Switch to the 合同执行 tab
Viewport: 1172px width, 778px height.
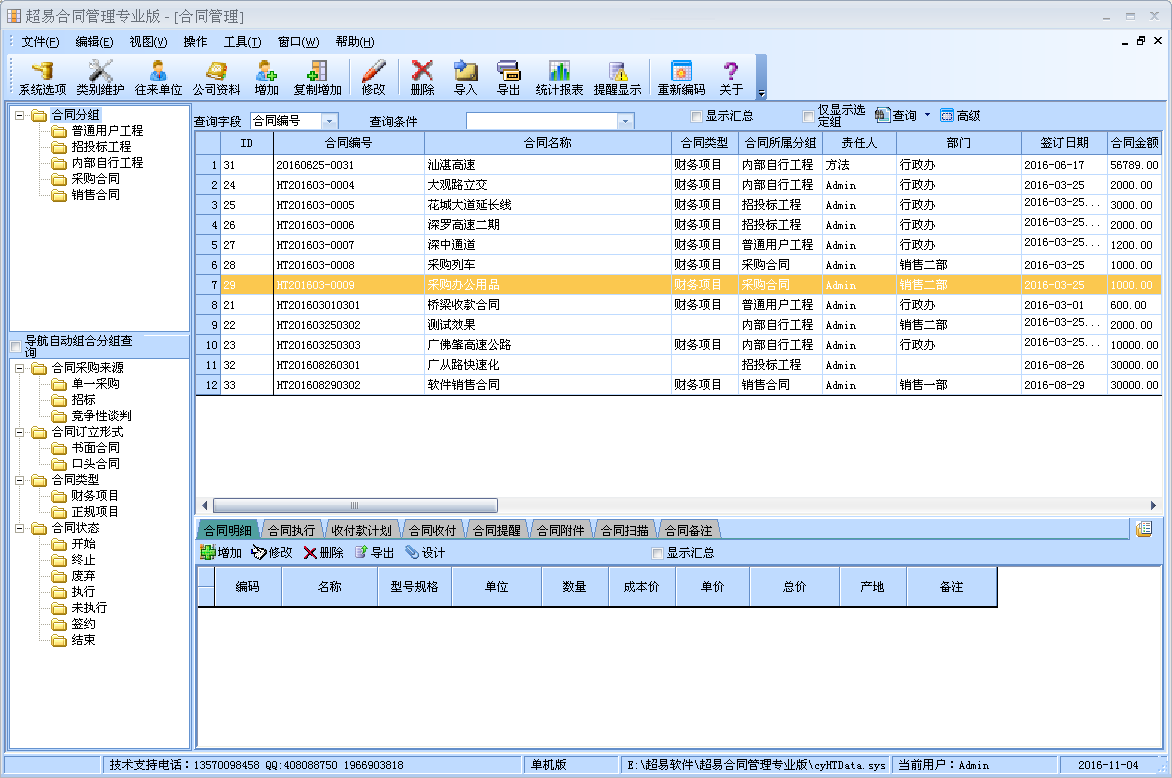[291, 530]
